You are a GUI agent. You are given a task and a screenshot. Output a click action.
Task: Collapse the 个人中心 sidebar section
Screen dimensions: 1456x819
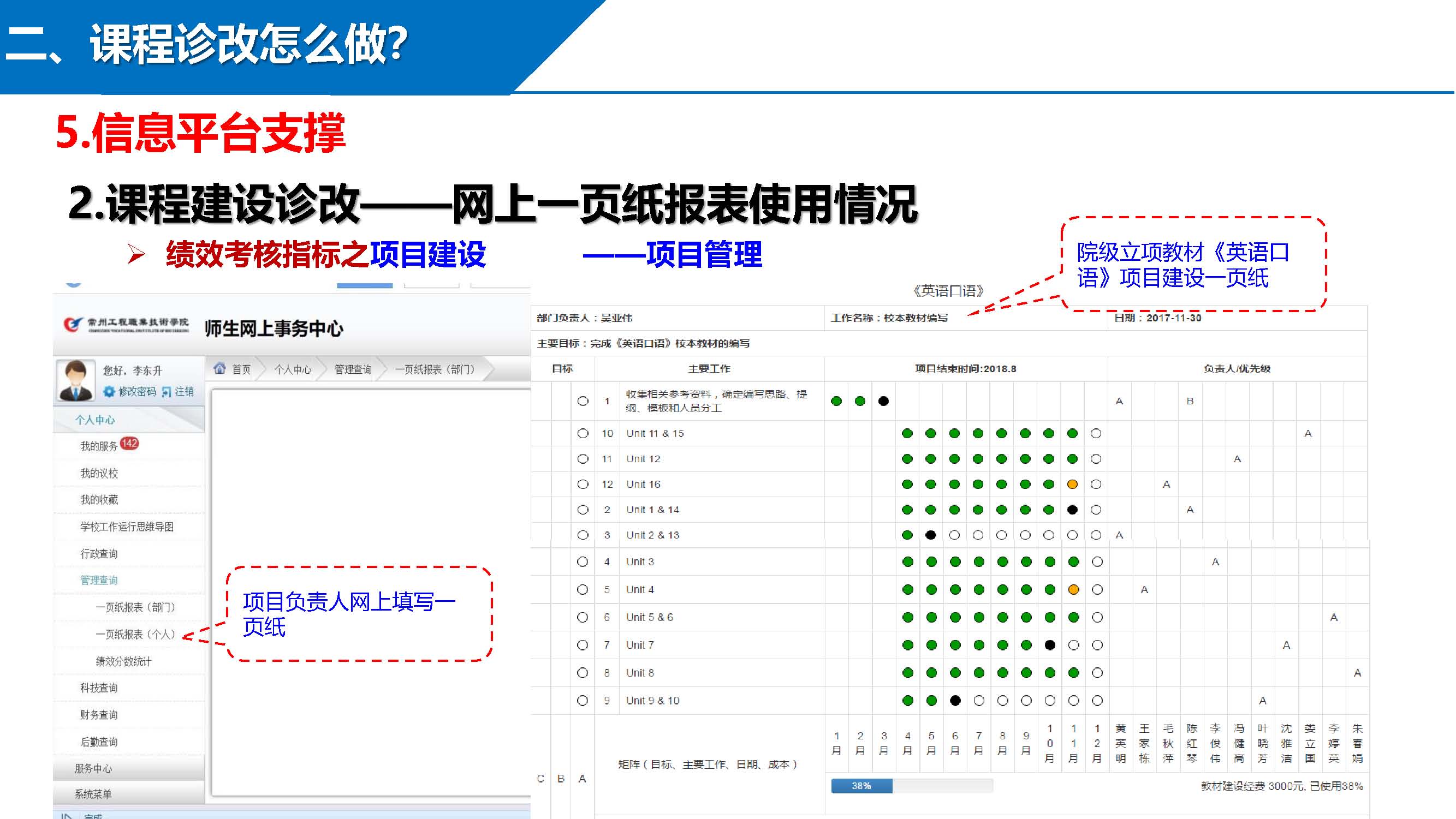[95, 420]
